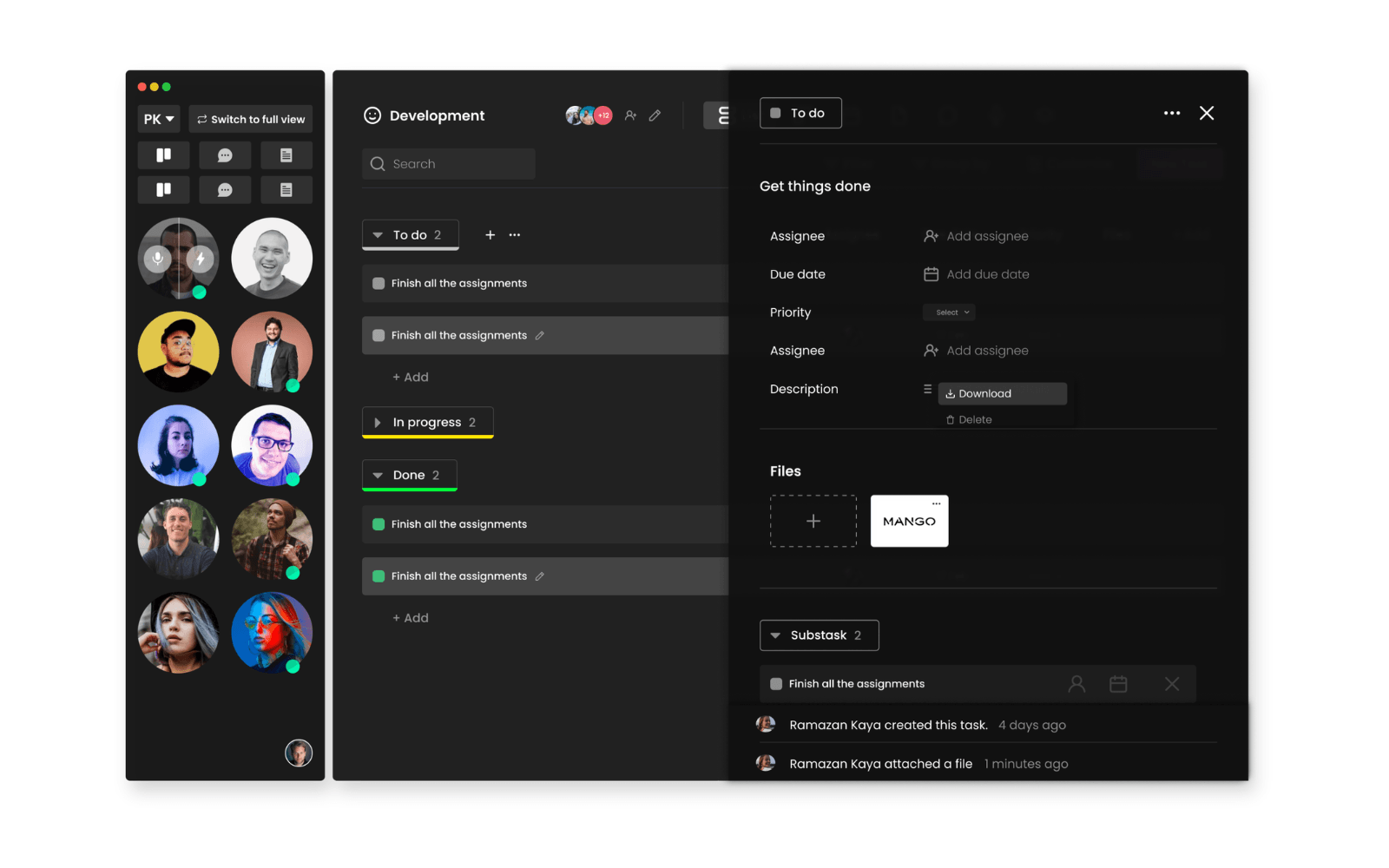Click magnifier icon in Search box

pos(378,164)
